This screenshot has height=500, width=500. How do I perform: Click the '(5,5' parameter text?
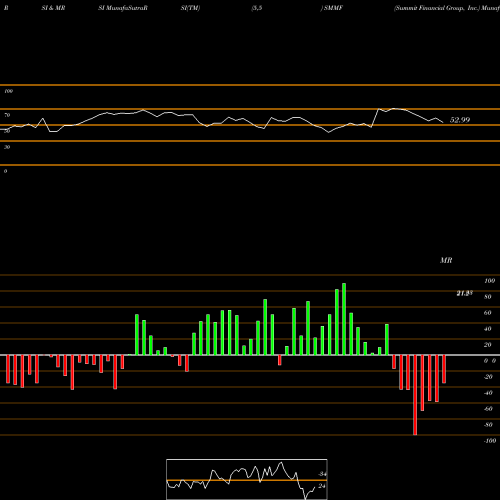tap(257, 8)
